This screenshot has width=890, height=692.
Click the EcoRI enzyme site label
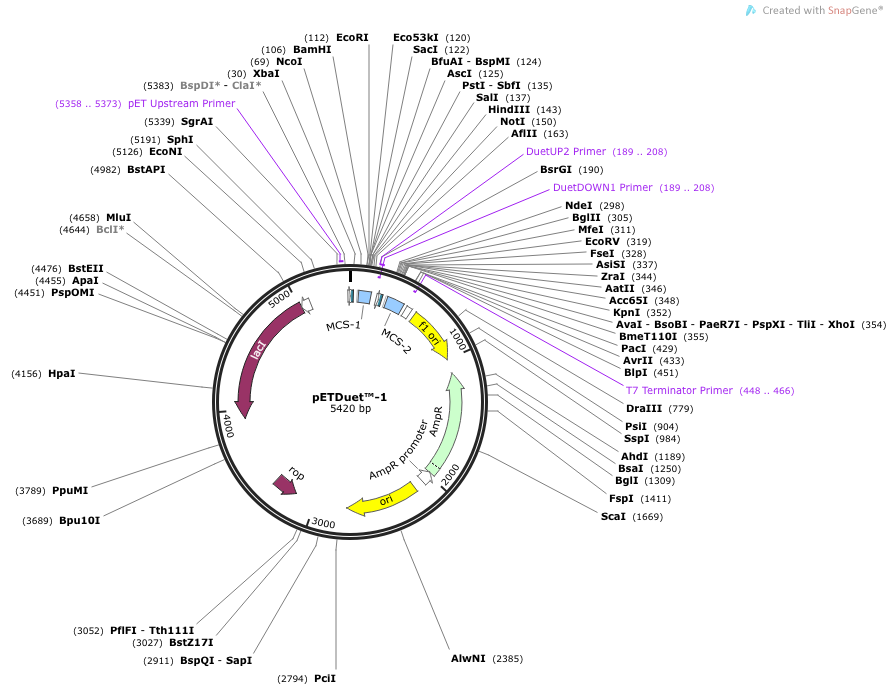352,37
